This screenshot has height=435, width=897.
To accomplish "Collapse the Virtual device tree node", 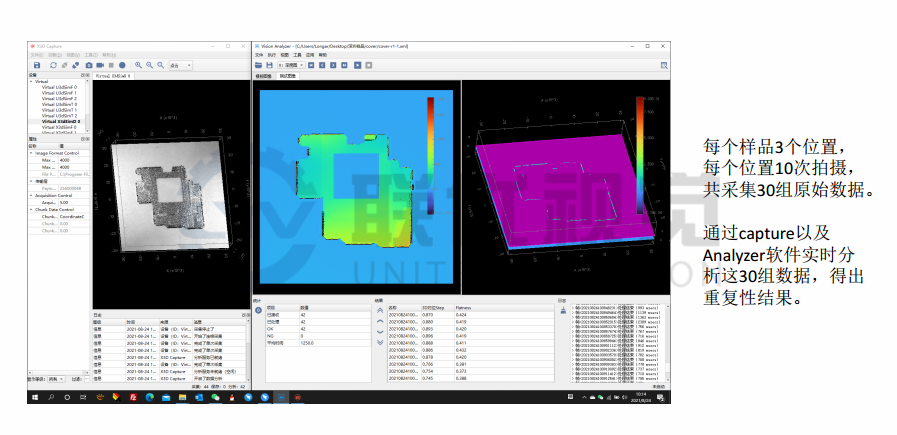I will [x=30, y=81].
